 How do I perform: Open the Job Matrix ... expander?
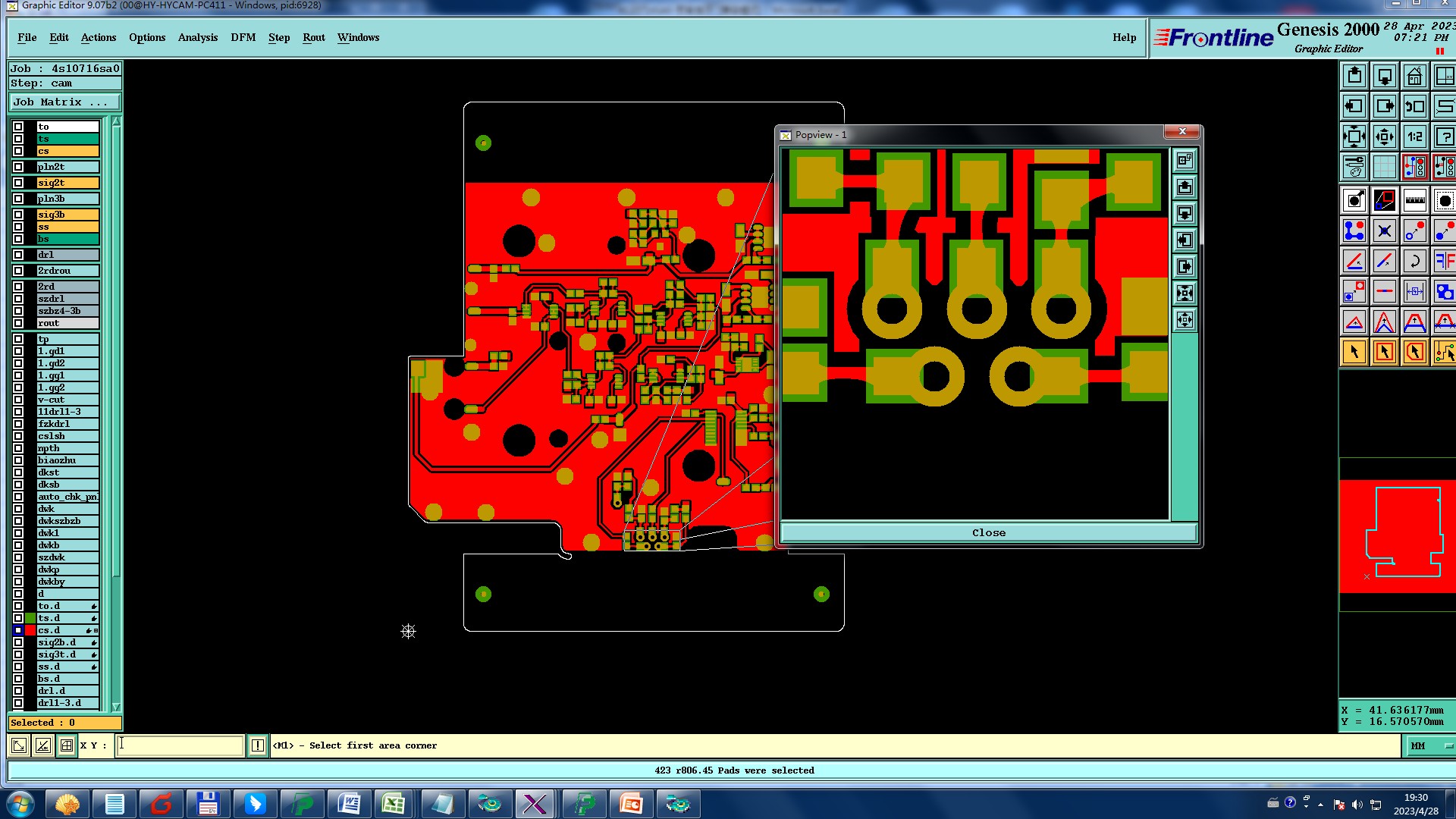[x=64, y=102]
